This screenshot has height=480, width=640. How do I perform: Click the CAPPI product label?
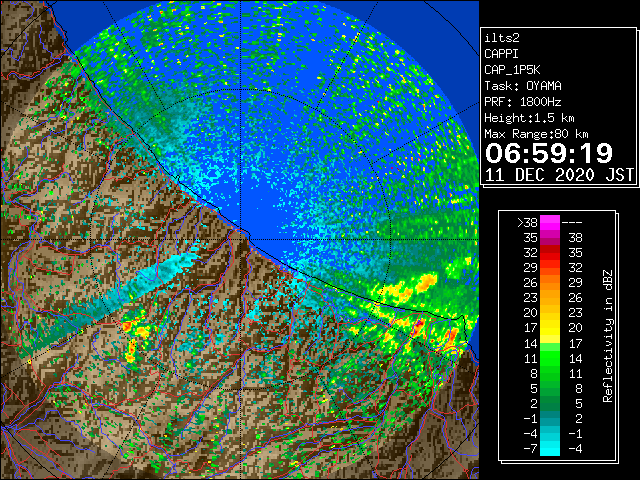501,54
